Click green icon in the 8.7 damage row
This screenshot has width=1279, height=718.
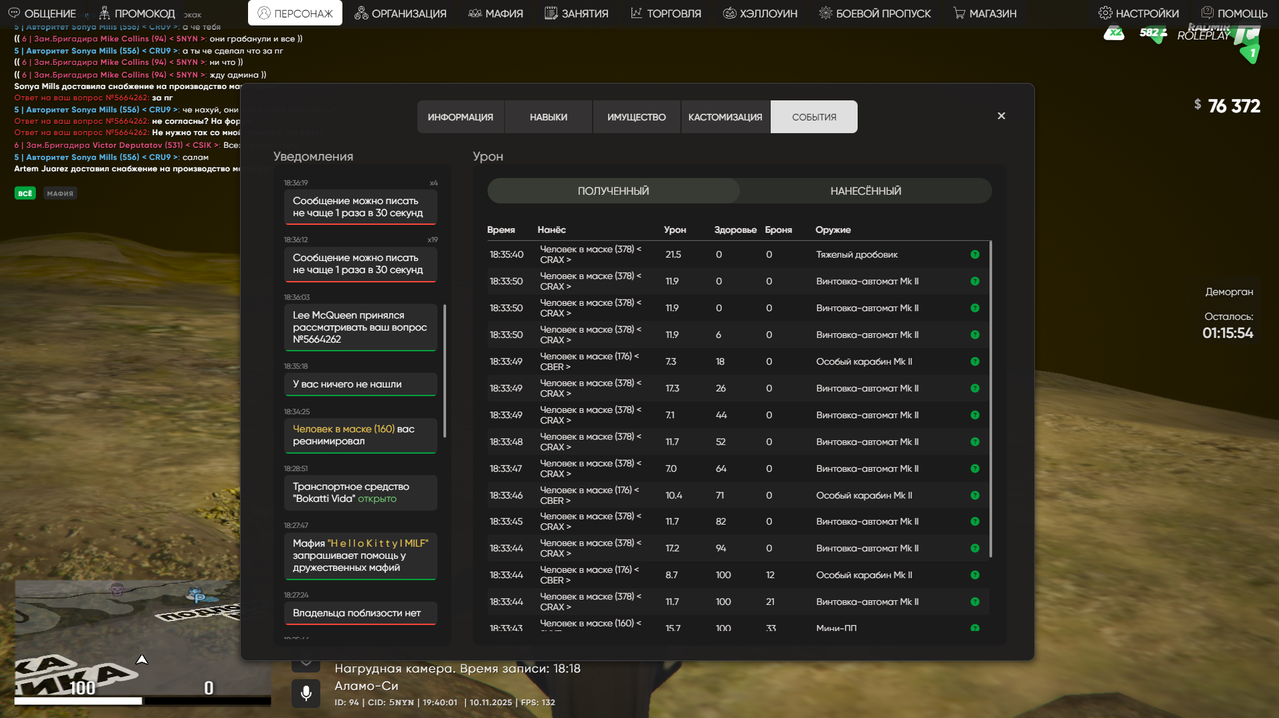pyautogui.click(x=975, y=575)
